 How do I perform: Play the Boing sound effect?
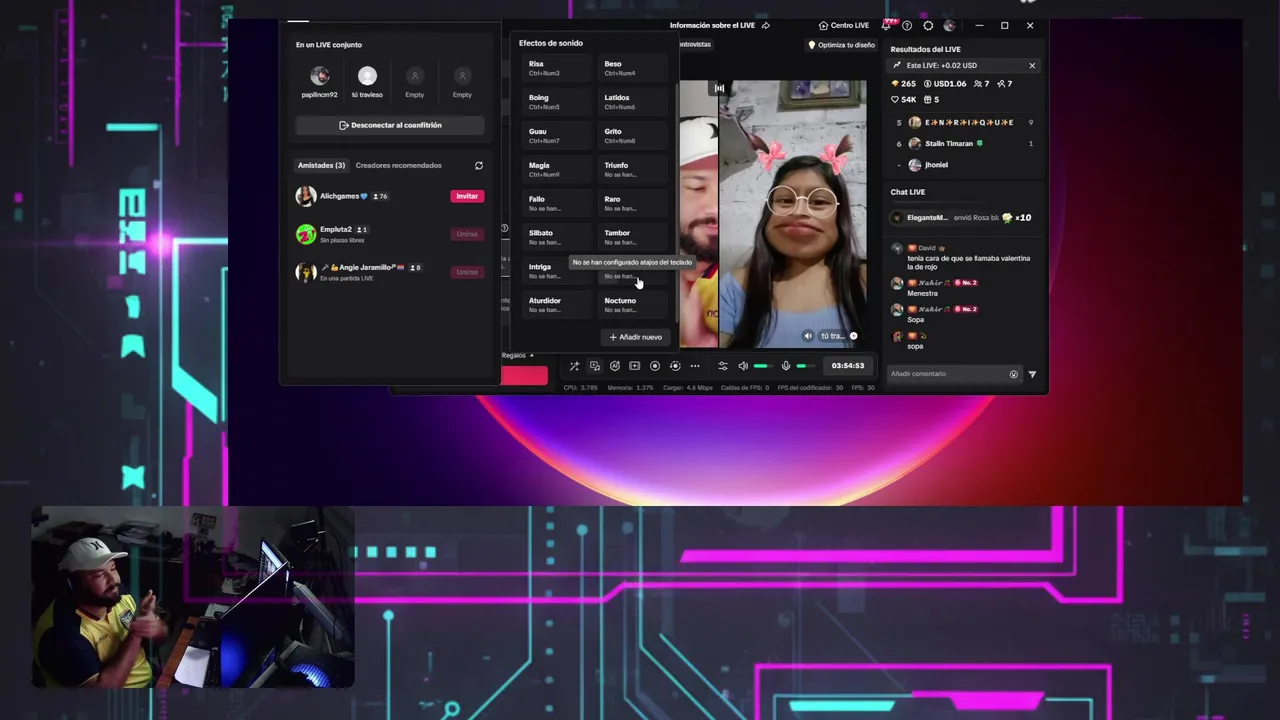[x=557, y=102]
